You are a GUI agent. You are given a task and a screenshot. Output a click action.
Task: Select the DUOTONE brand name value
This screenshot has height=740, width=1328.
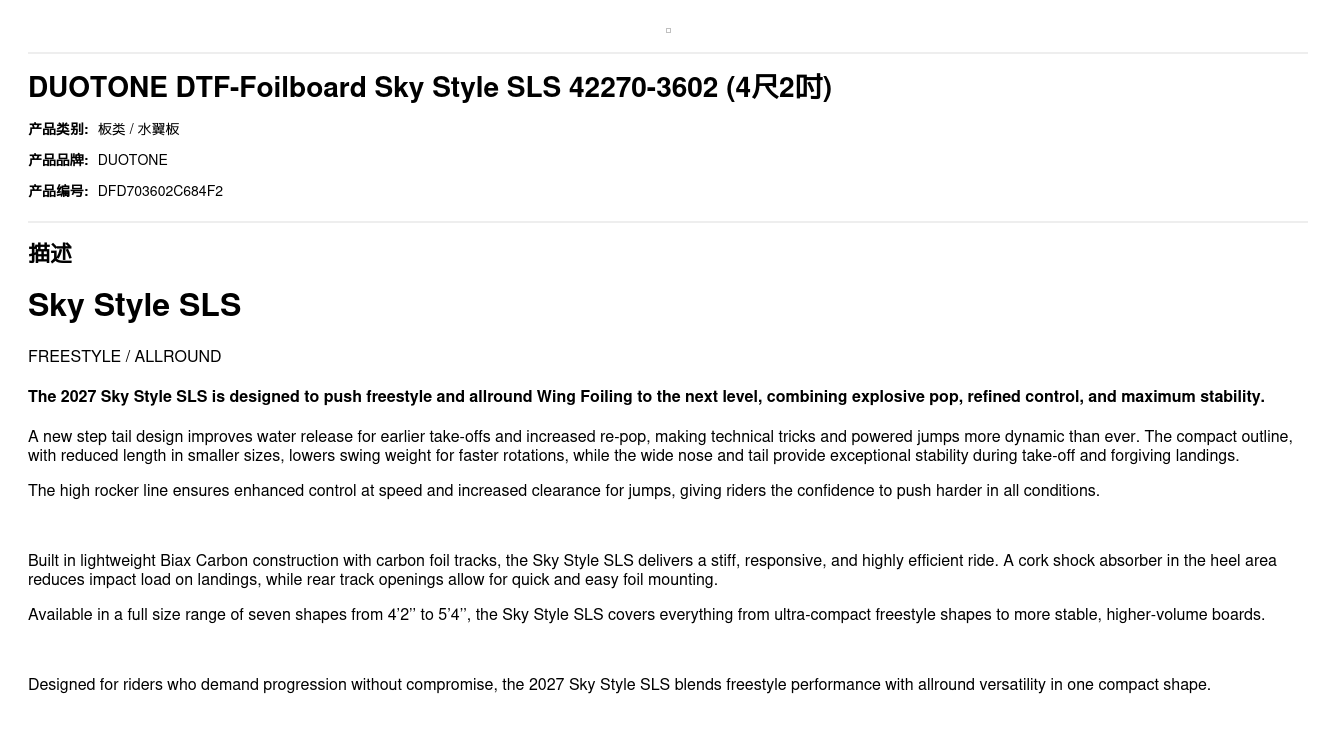tap(132, 160)
